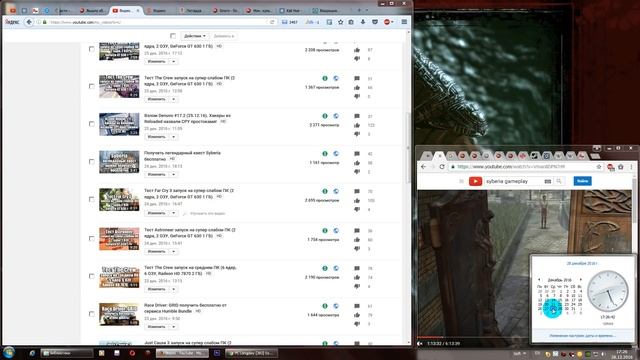Screen dimensions: 640x360
Task: Click privacy globe icon for Syberia video
Action: (x=336, y=153)
